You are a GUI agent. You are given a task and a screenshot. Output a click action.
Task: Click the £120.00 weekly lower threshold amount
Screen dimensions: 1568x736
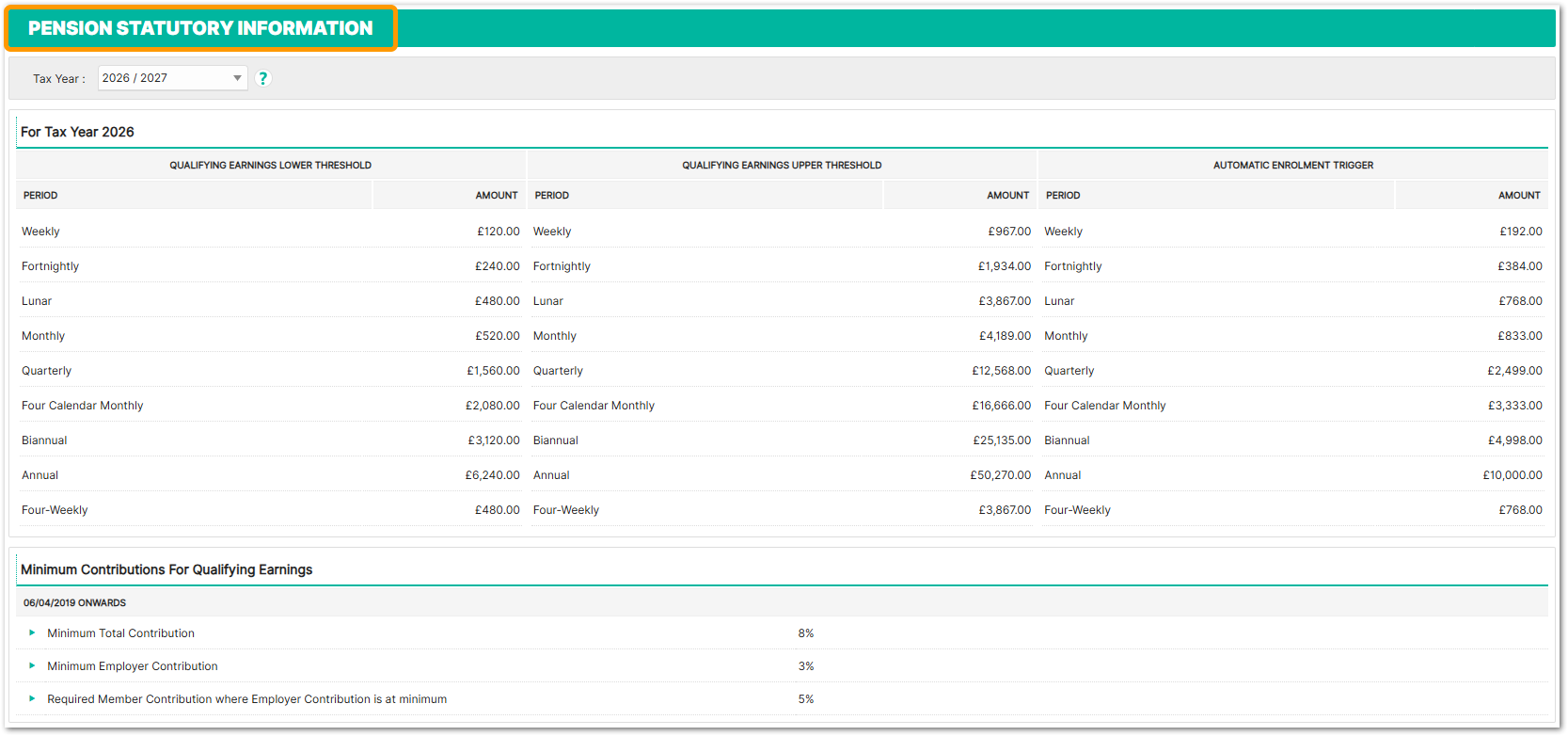coord(498,232)
